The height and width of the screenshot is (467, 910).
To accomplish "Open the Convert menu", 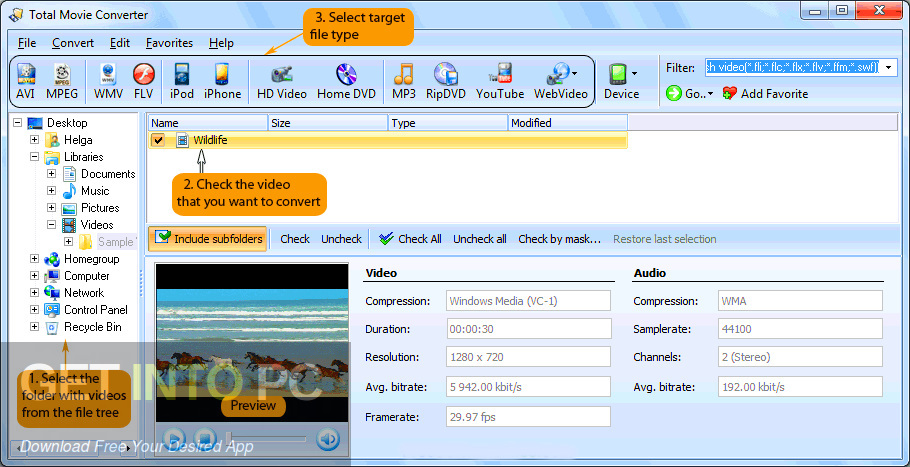I will tap(73, 43).
